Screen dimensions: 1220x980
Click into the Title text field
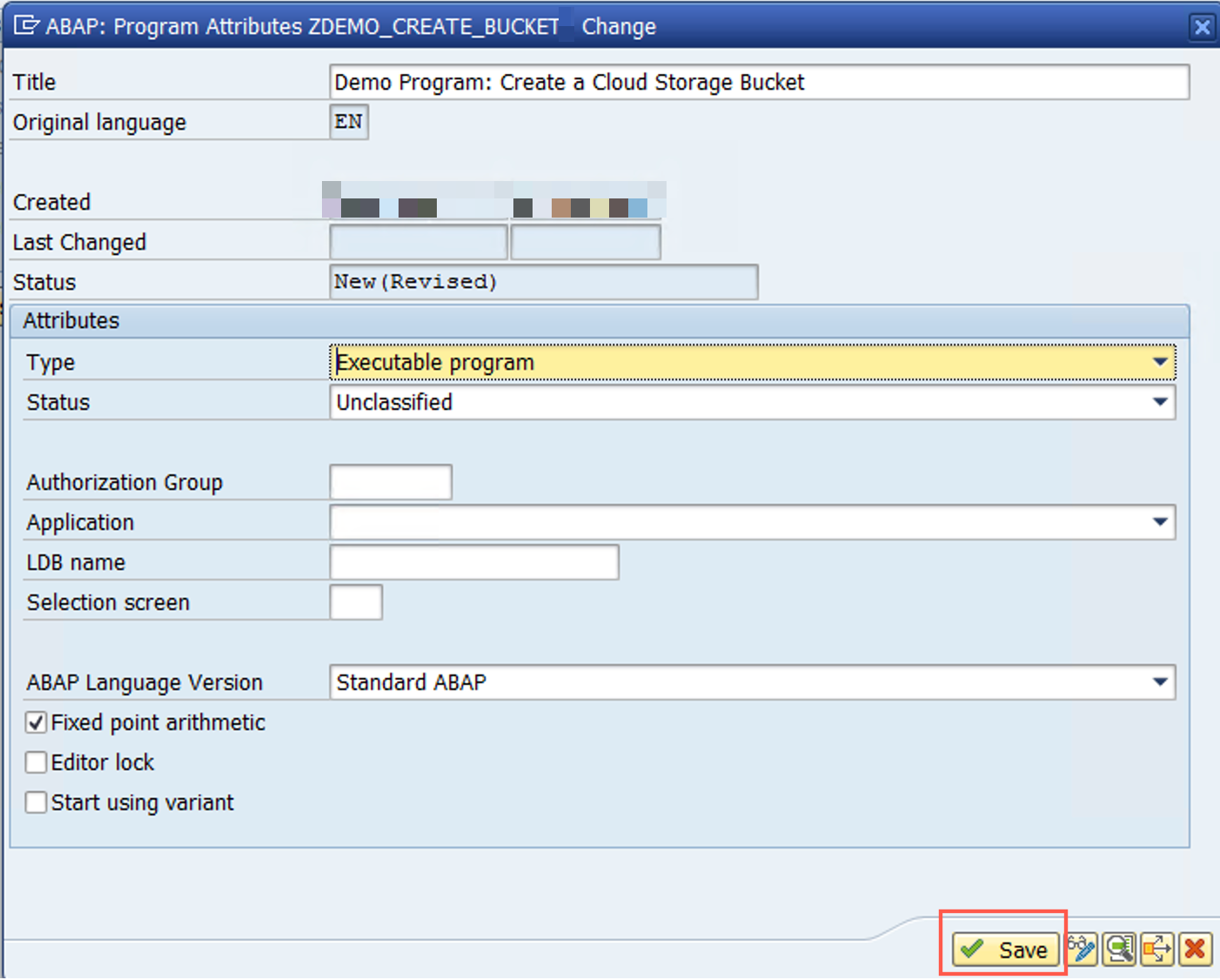pyautogui.click(x=757, y=83)
